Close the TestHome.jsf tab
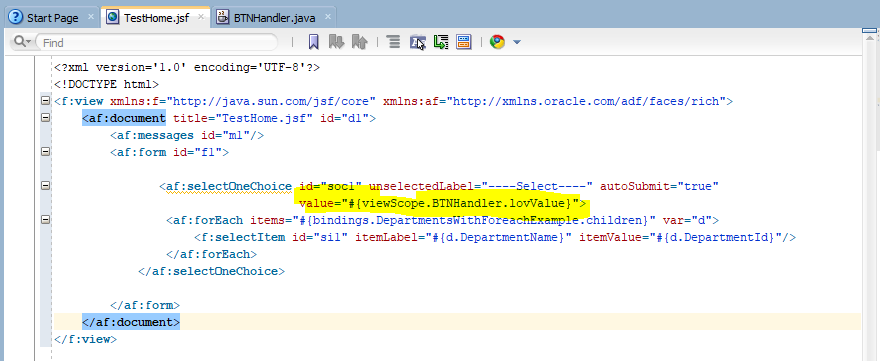 (x=200, y=17)
